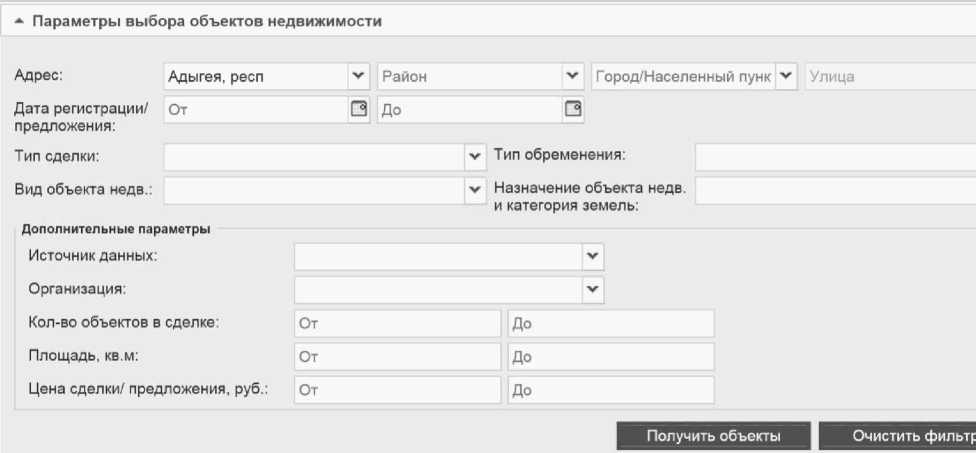Click the Кол-во объектов 'От' field

coord(396,323)
